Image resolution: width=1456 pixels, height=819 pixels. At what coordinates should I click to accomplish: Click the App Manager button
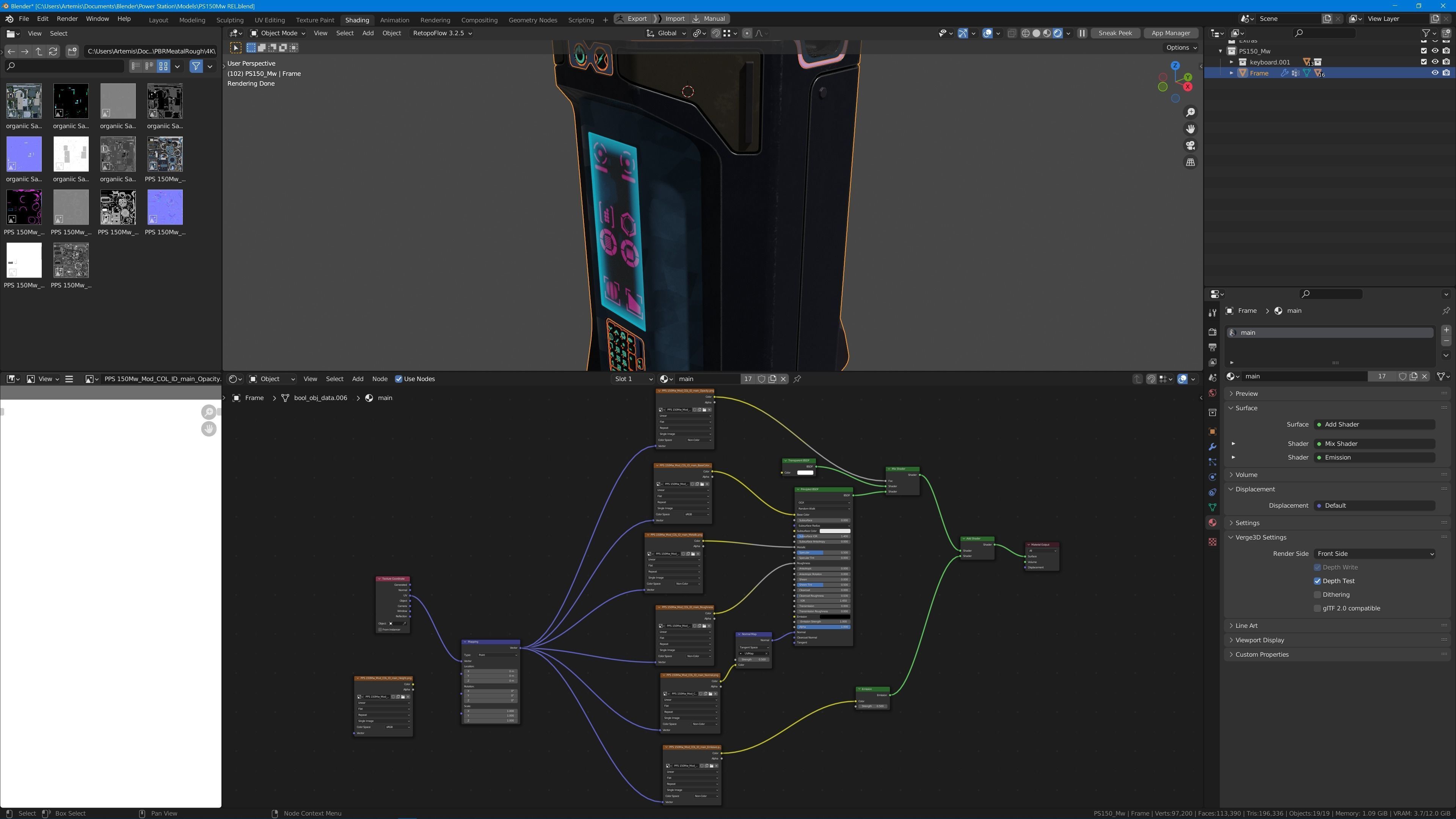coord(1170,33)
